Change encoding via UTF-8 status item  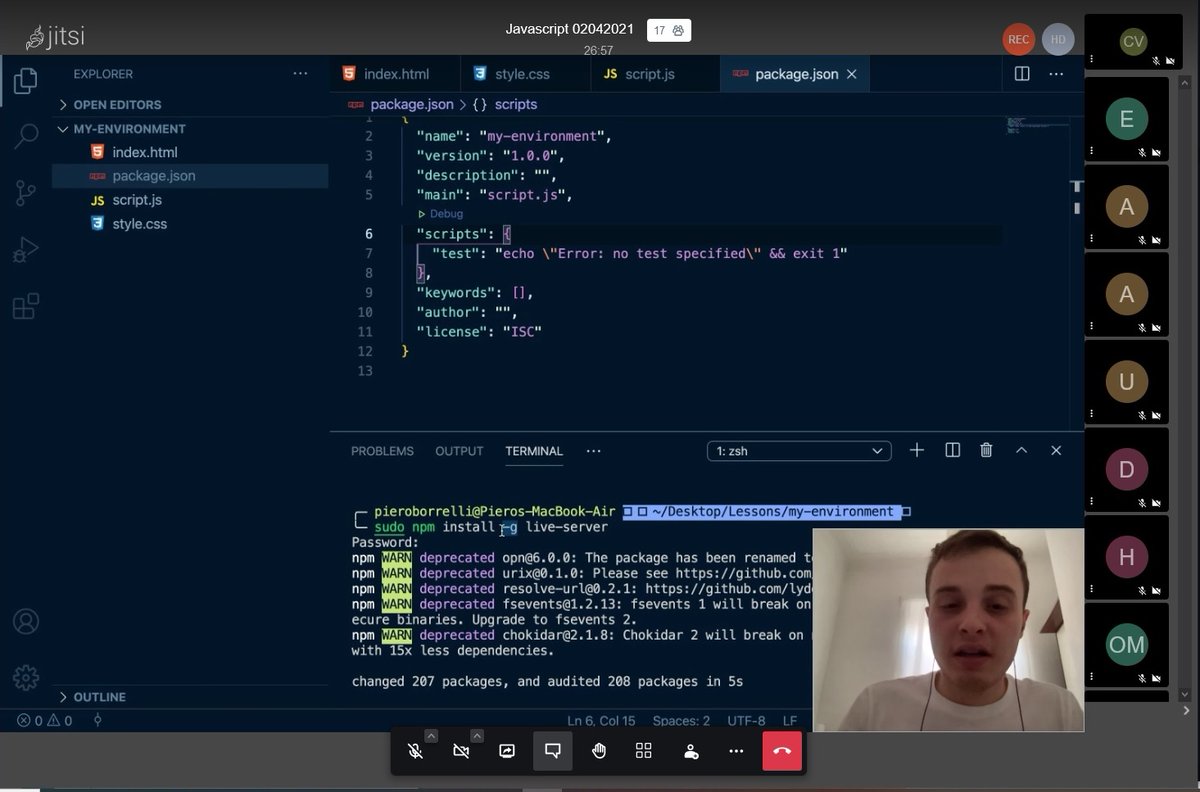[x=747, y=720]
